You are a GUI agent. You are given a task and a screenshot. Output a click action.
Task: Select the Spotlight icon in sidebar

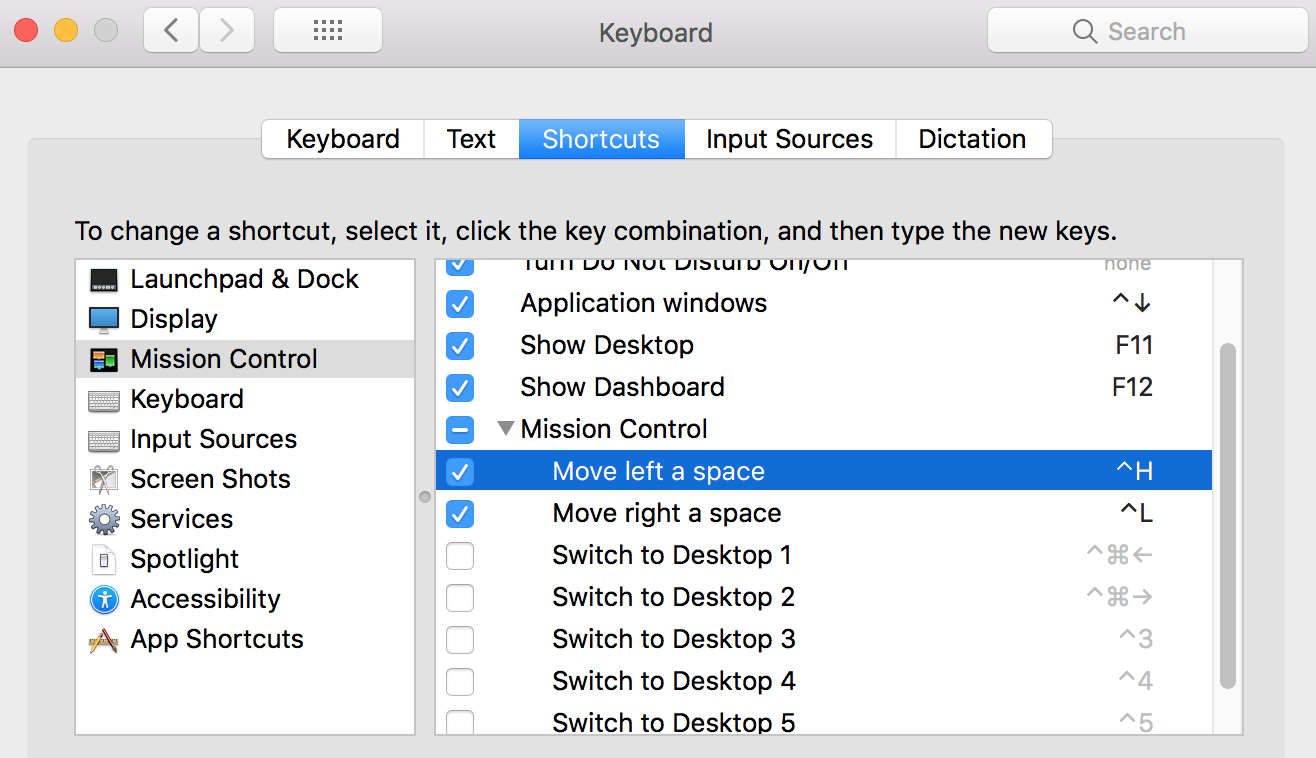(104, 559)
